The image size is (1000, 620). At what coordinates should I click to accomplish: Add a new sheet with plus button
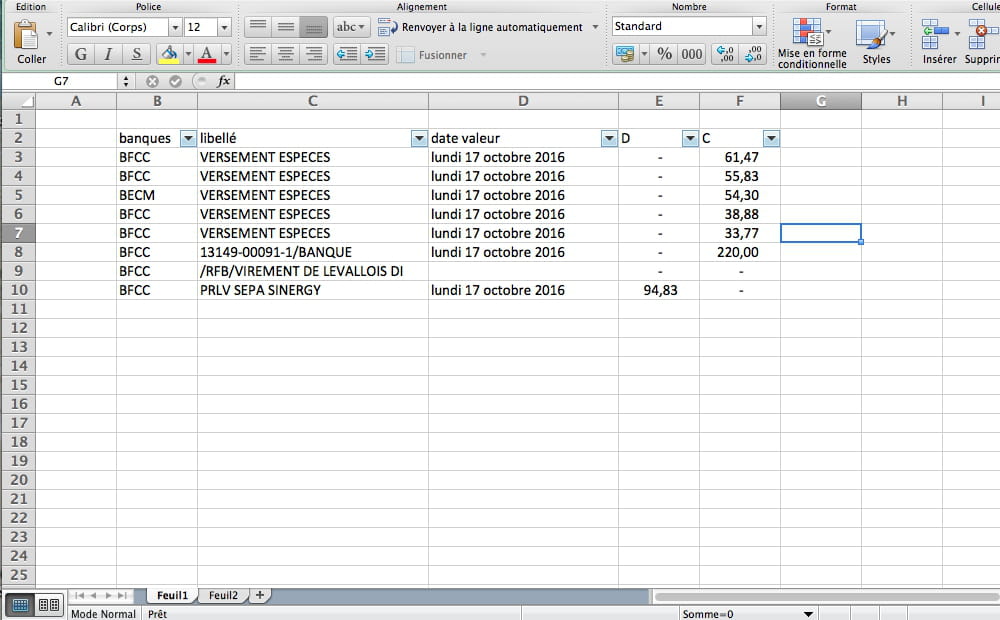pos(260,595)
